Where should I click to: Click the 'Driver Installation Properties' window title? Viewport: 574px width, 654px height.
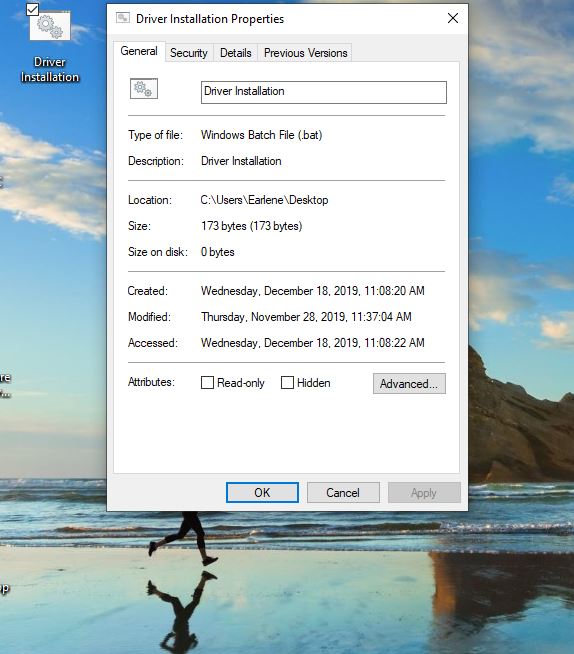(x=210, y=19)
